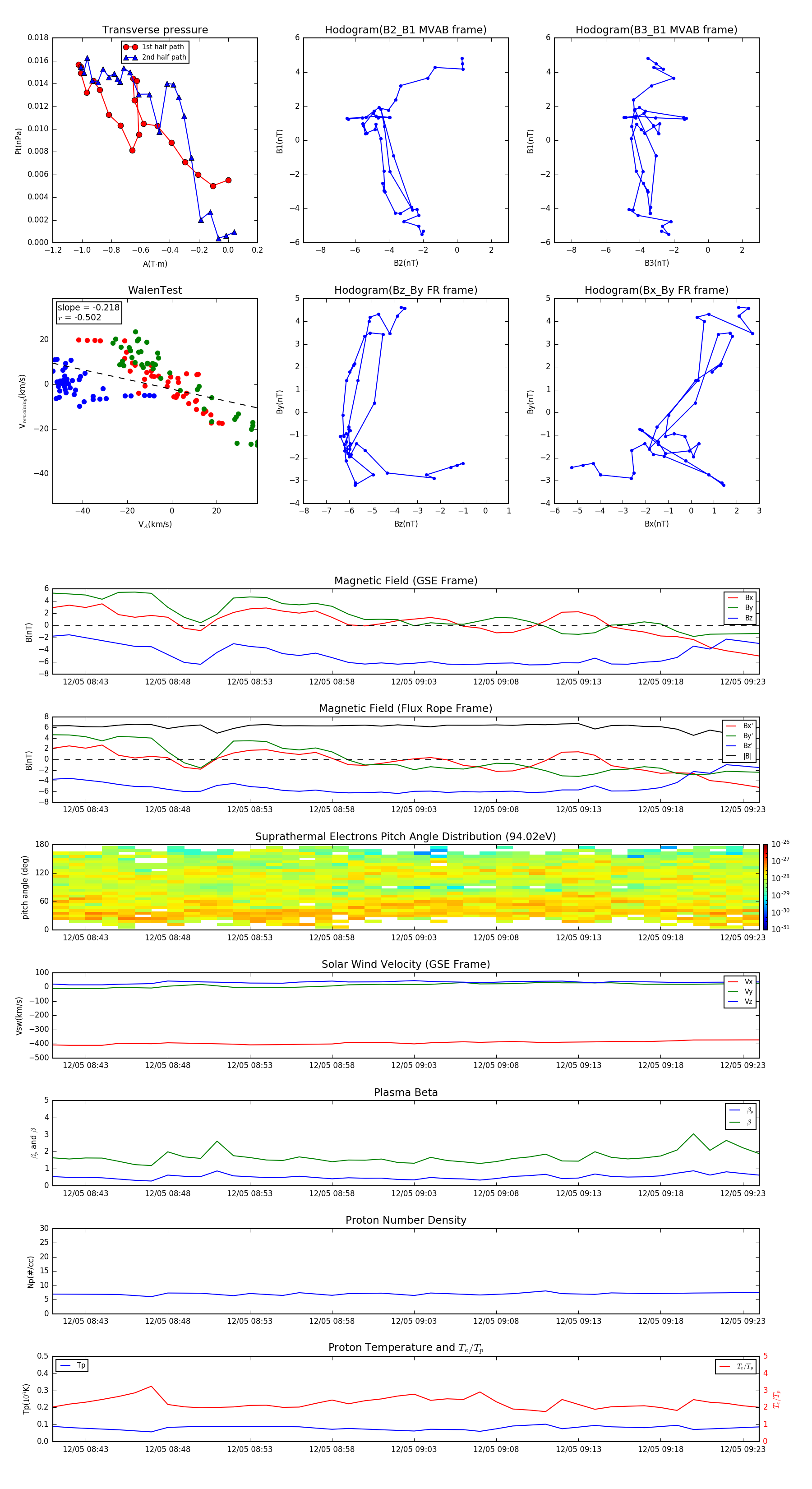Click the '1st half path' legend entry

(154, 47)
